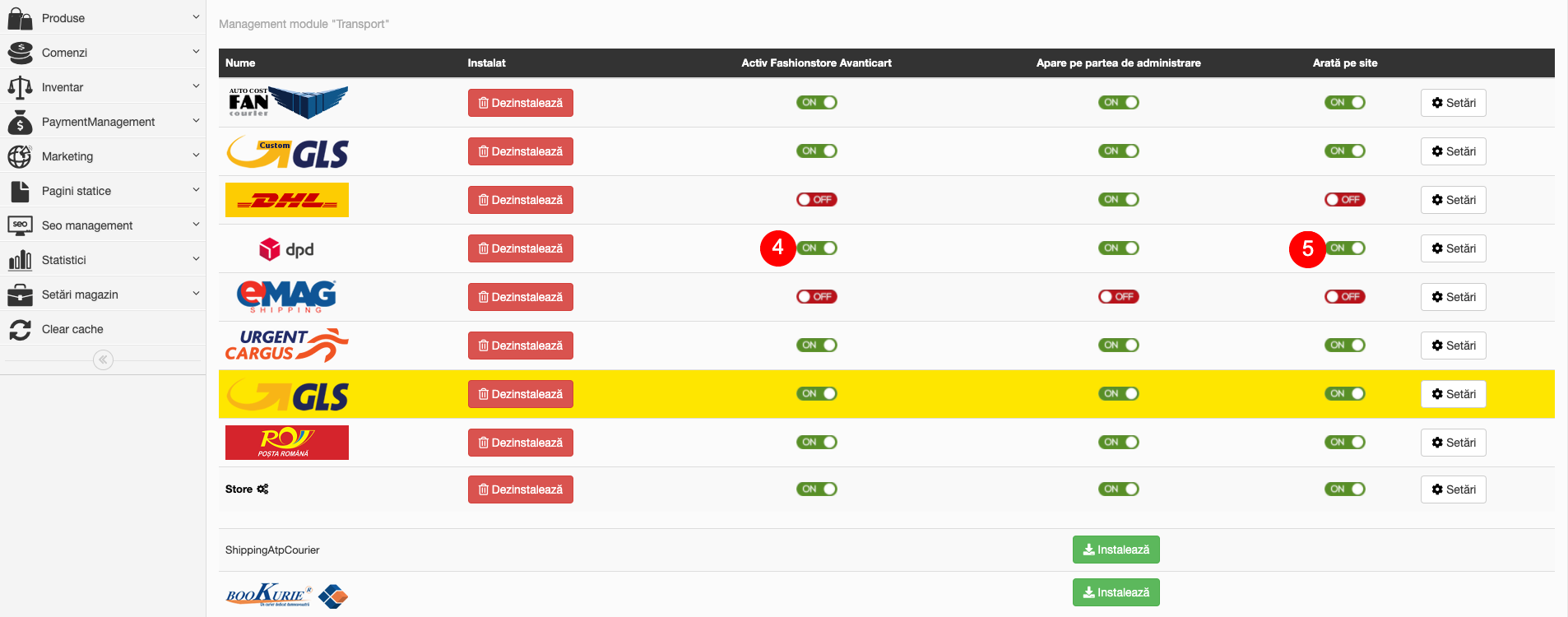Click the BooKurier logo
The width and height of the screenshot is (1568, 617).
(287, 595)
